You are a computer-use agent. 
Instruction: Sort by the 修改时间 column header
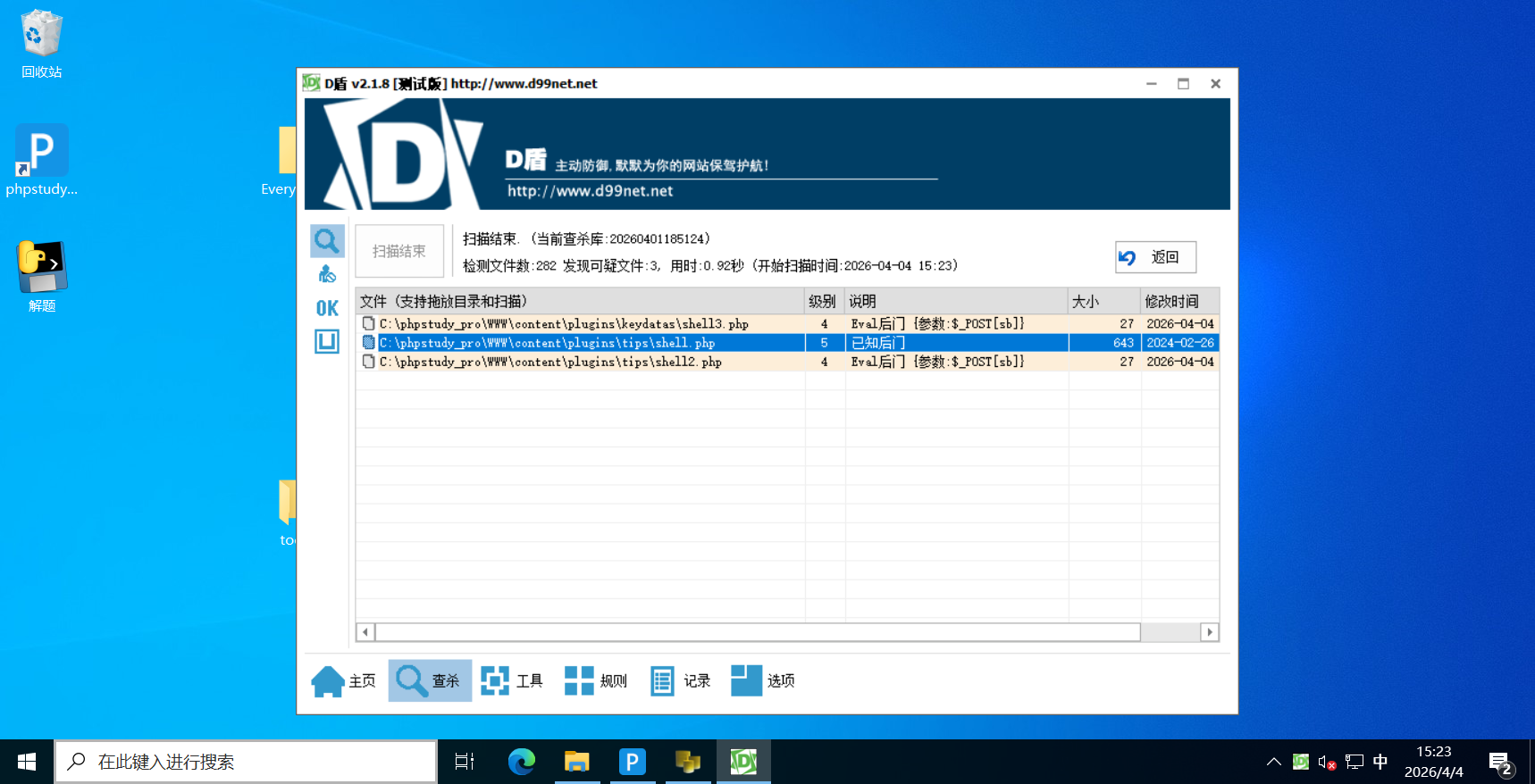(1180, 301)
